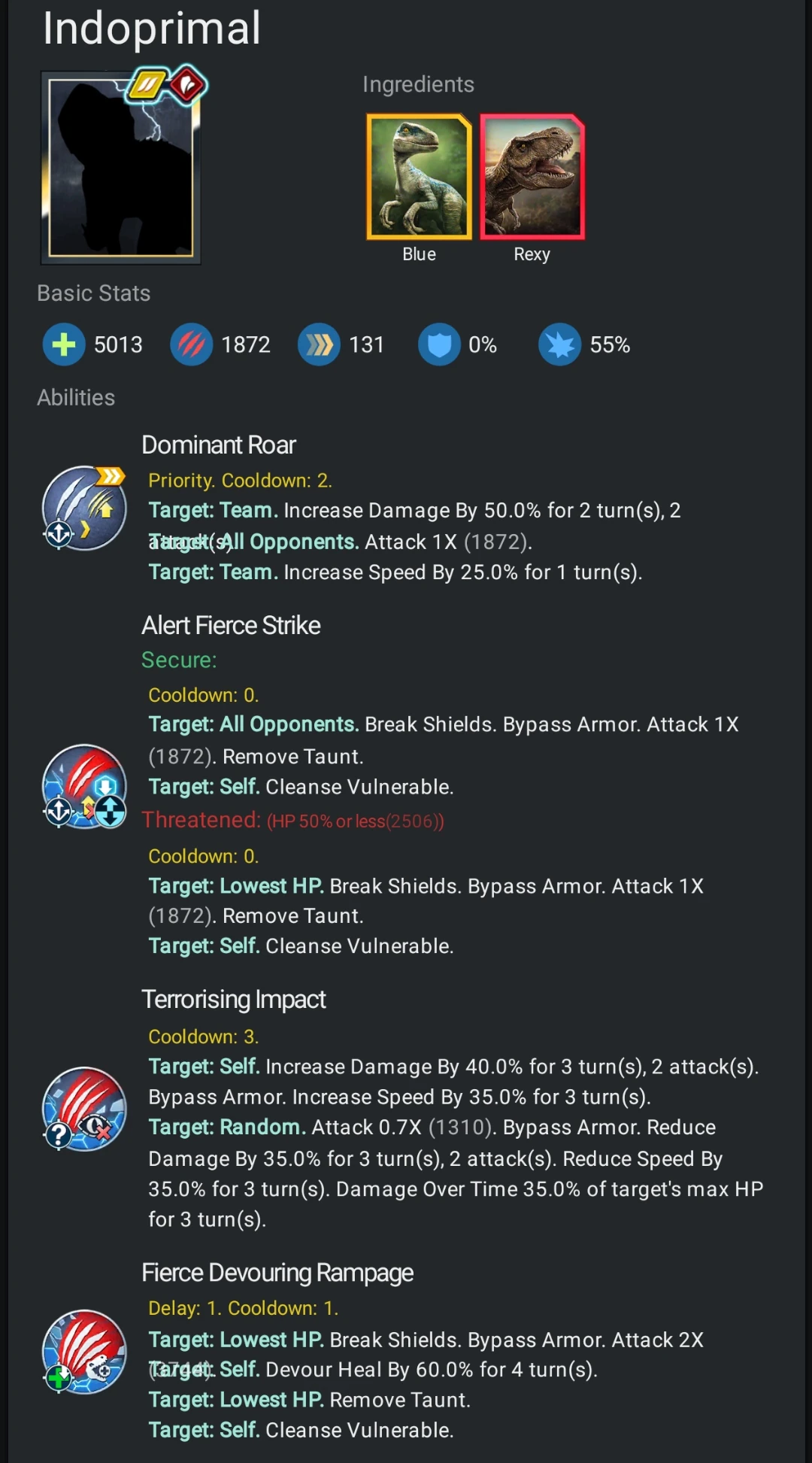Image resolution: width=812 pixels, height=1463 pixels.
Task: Tap the Basic Stats heading
Action: (94, 293)
